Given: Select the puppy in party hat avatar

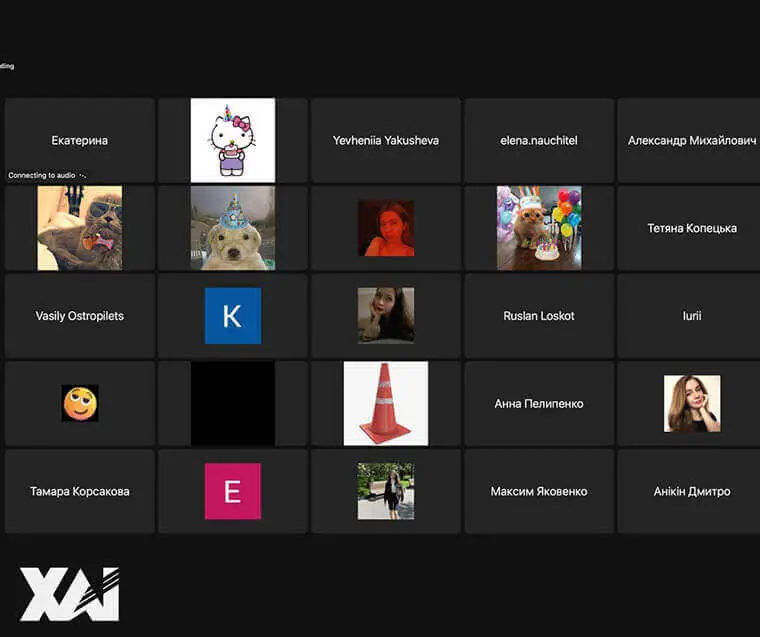Looking at the screenshot, I should point(232,228).
